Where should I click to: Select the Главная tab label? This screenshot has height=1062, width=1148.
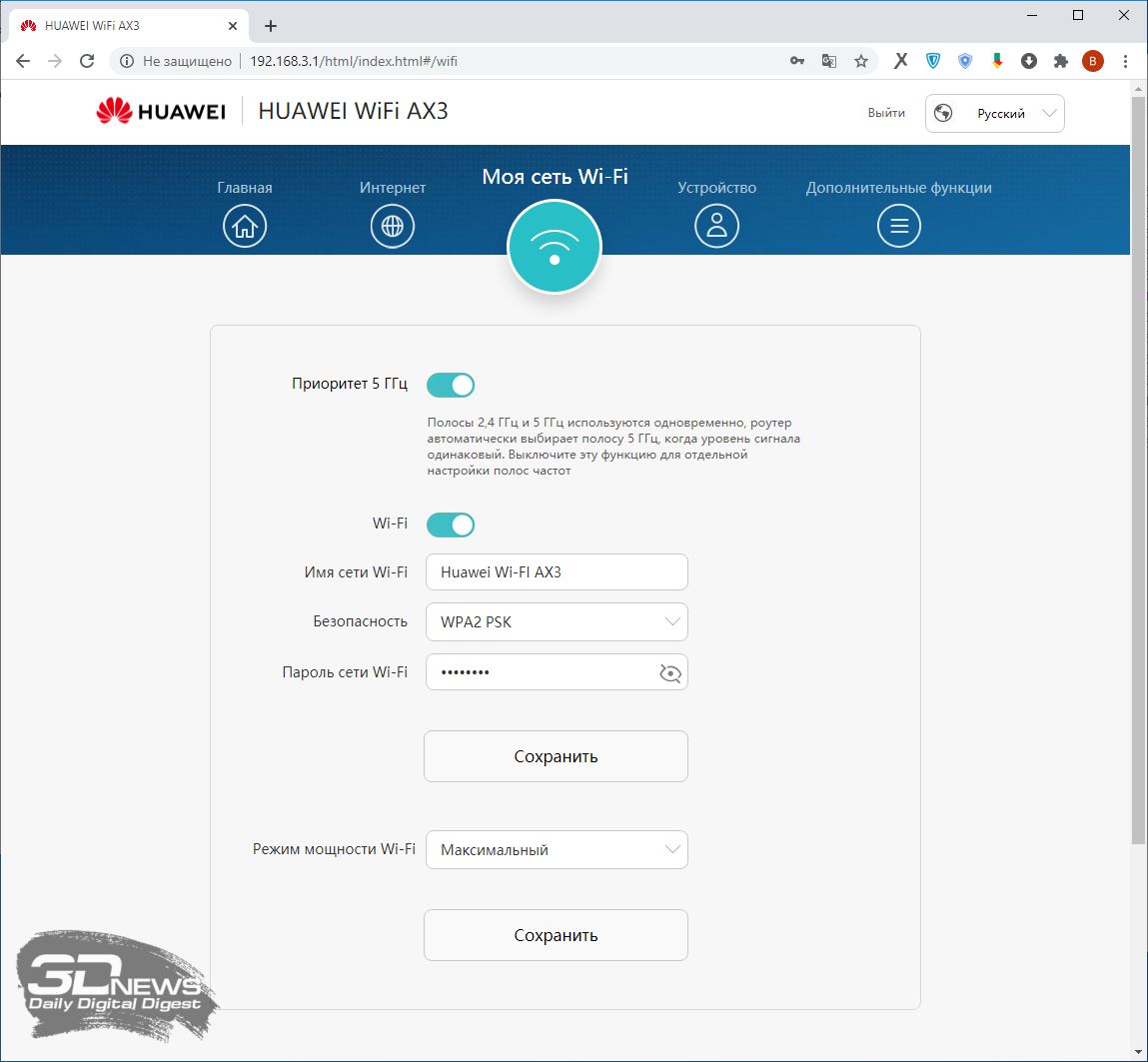click(245, 188)
